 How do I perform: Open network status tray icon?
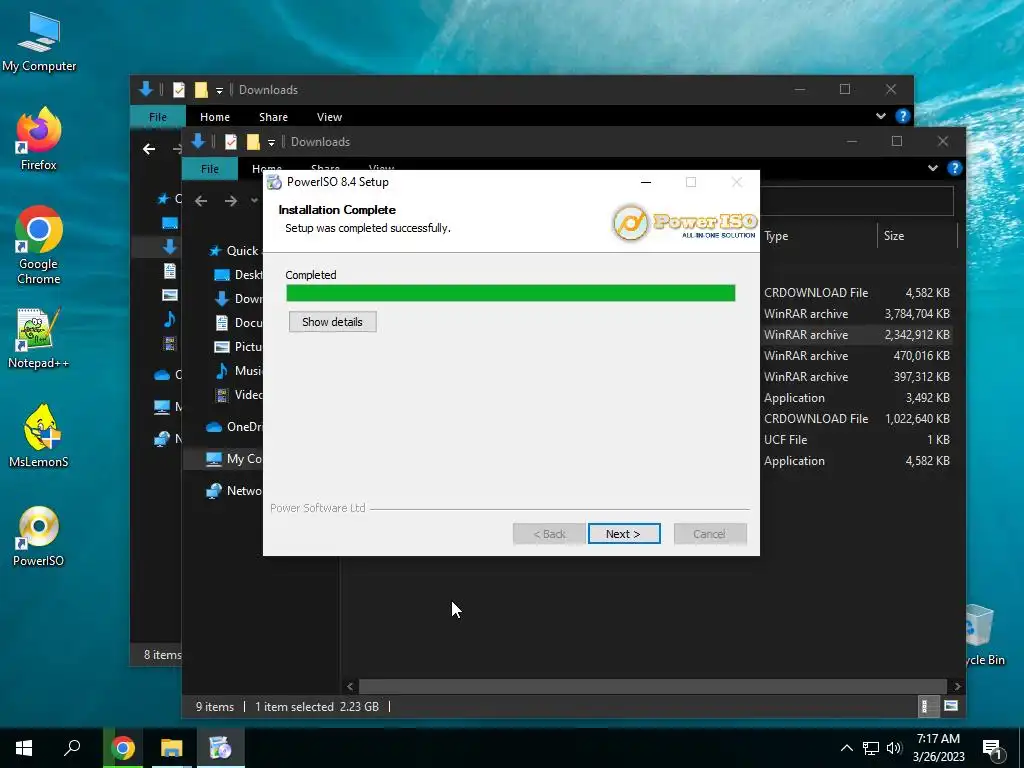click(x=871, y=748)
